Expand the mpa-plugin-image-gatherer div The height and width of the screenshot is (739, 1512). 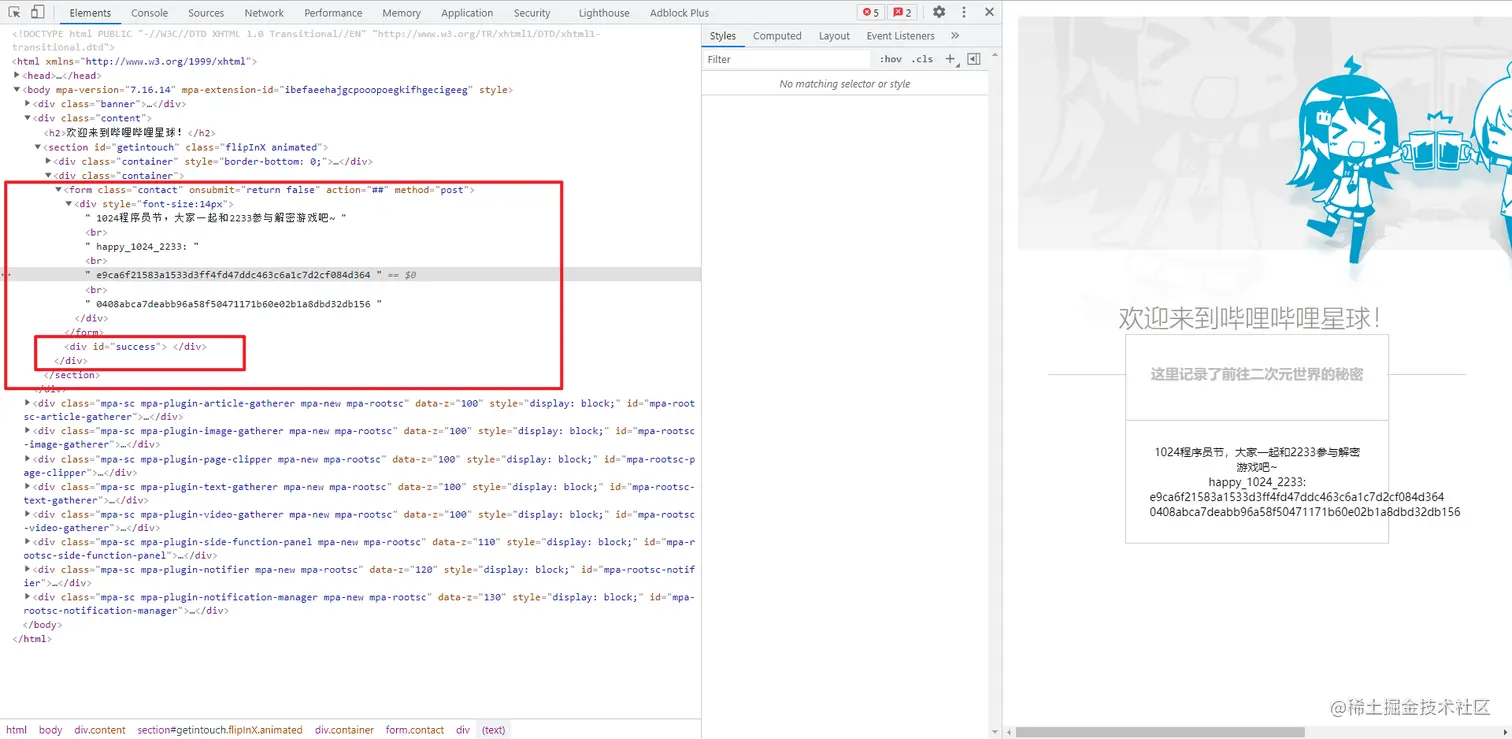28,431
